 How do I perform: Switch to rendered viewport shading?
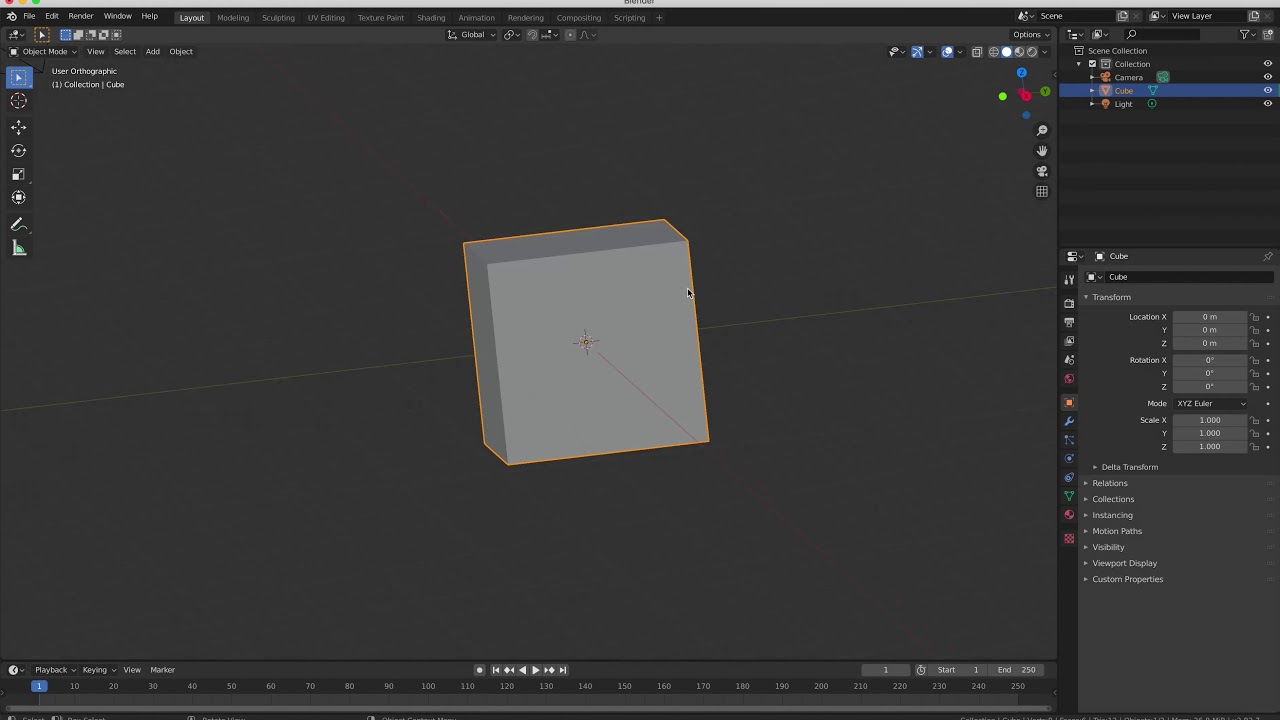point(1032,52)
